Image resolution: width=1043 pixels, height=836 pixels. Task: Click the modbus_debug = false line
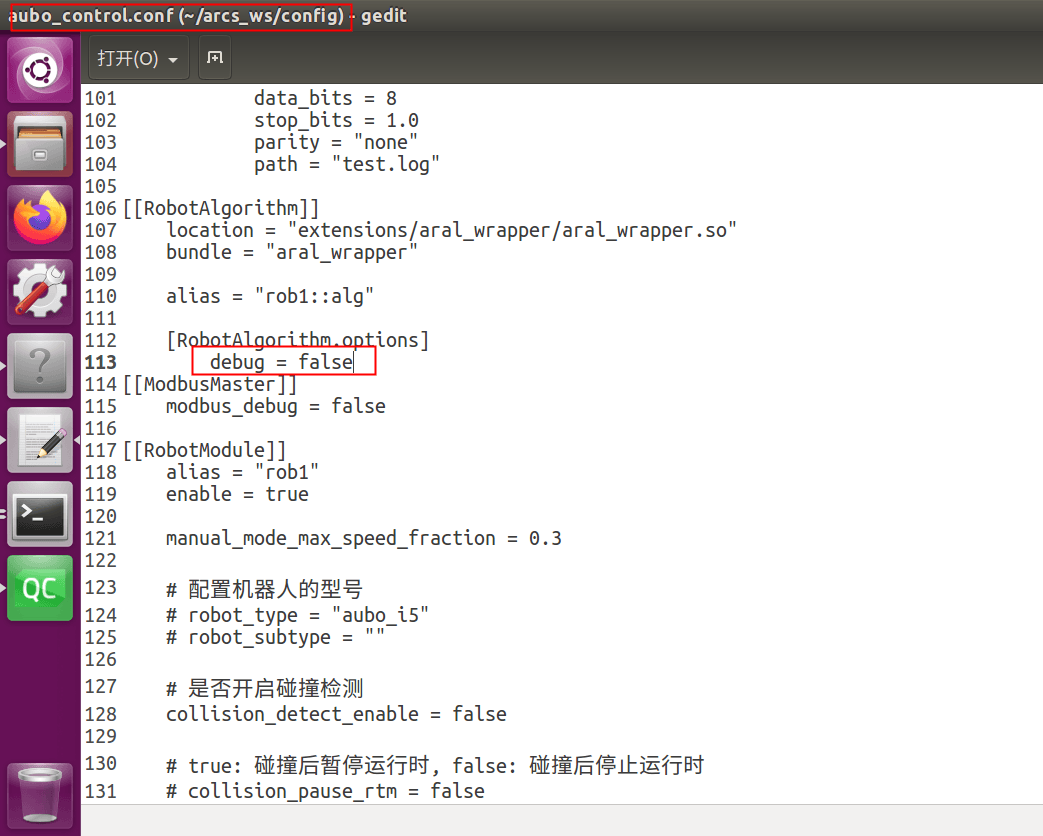[x=275, y=406]
